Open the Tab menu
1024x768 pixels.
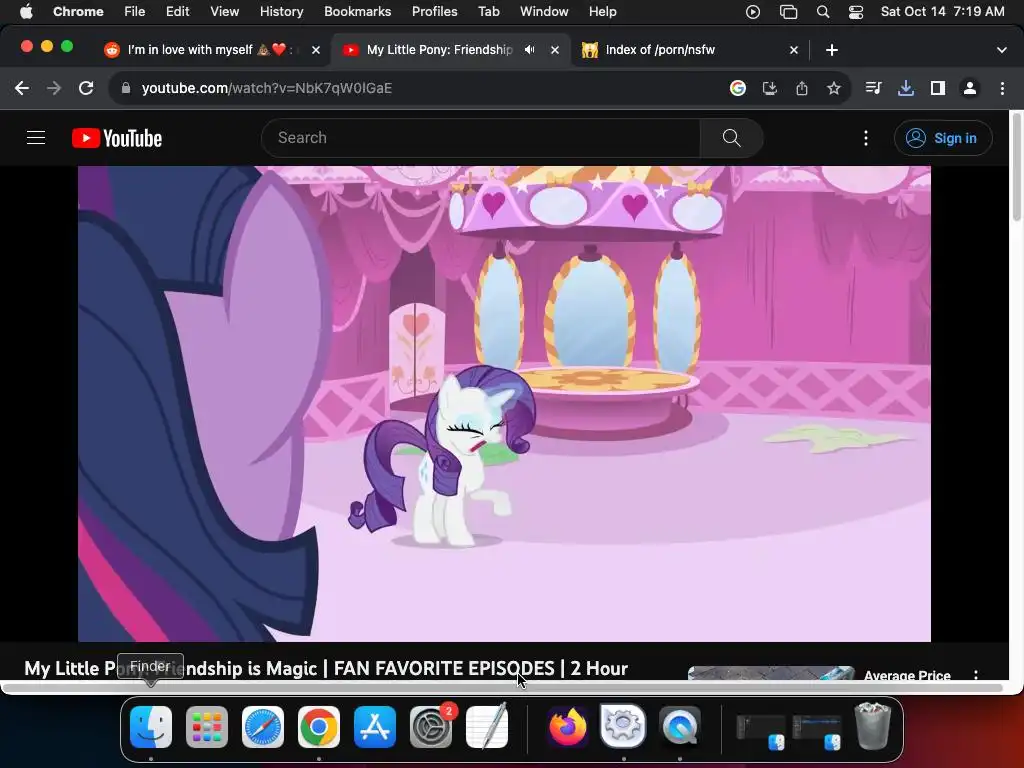click(x=488, y=11)
